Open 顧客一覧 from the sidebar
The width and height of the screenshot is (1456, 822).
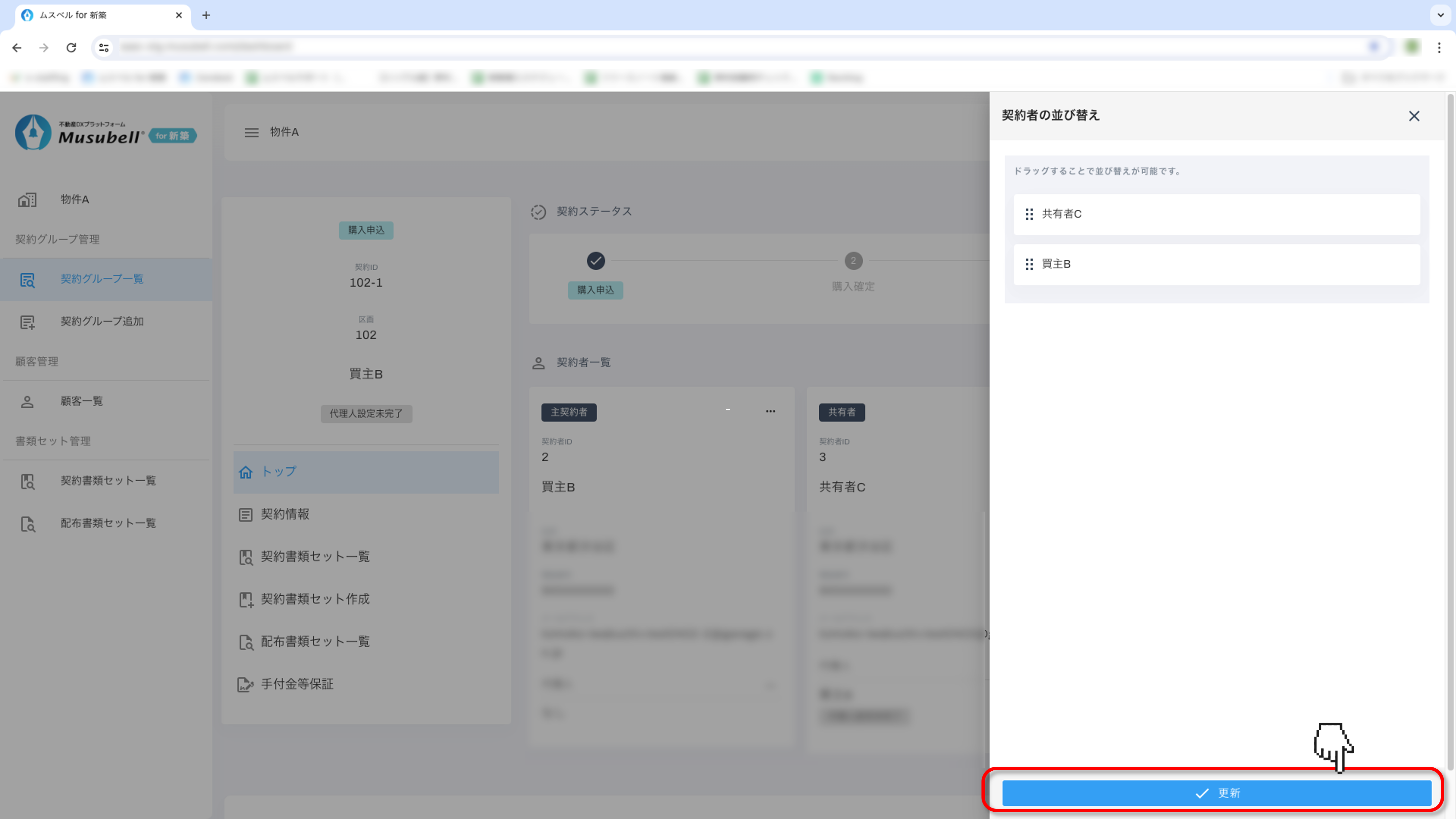pos(81,401)
